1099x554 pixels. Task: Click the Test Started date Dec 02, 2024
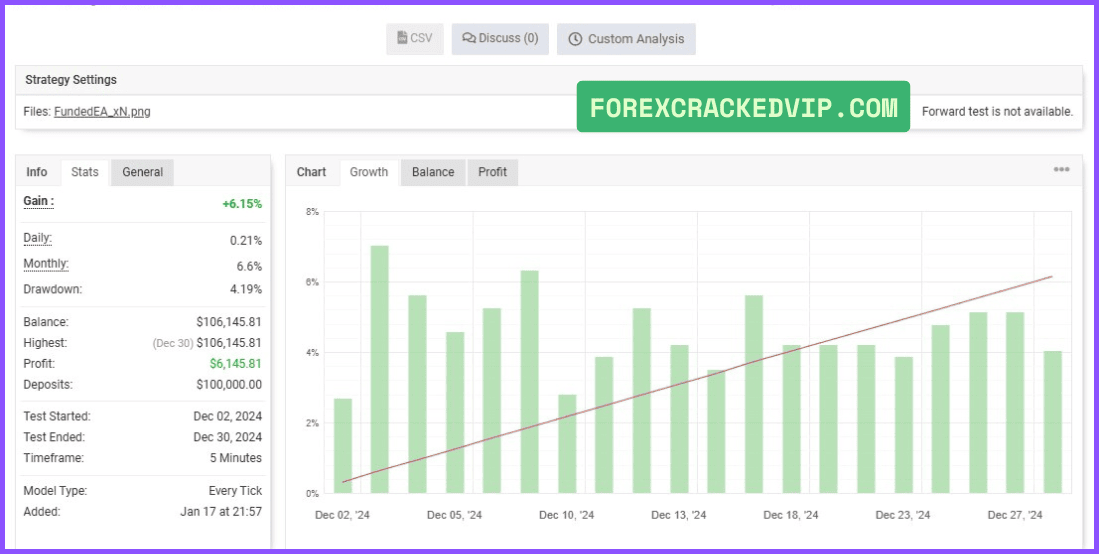coord(227,416)
